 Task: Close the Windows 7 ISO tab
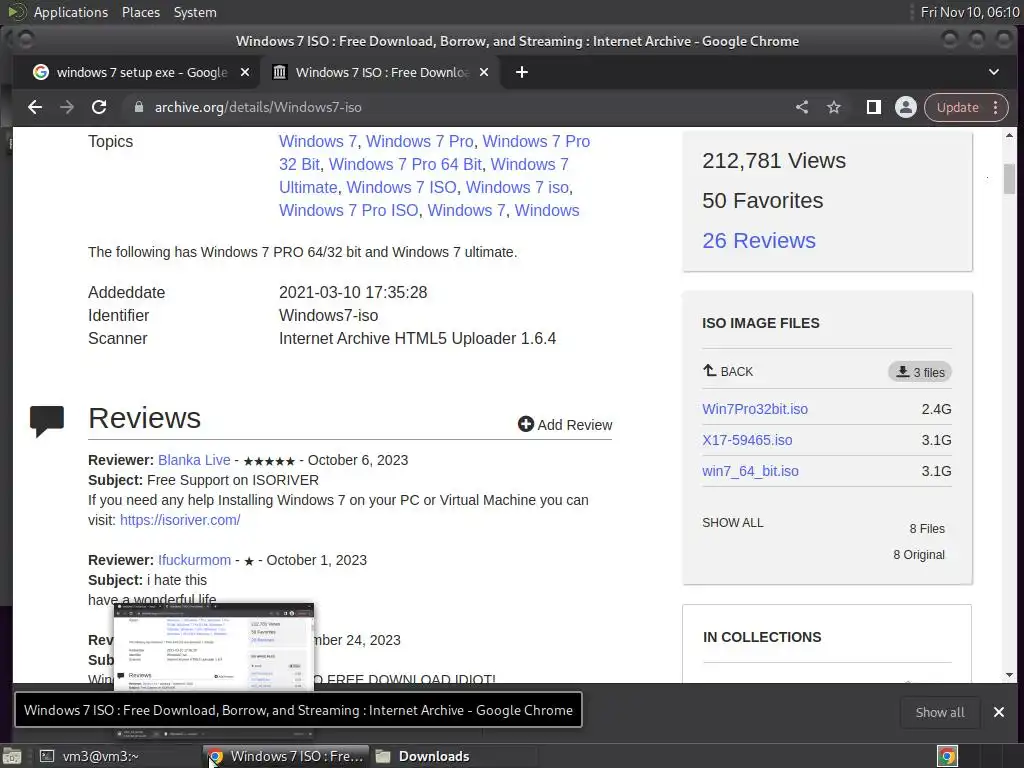[484, 72]
